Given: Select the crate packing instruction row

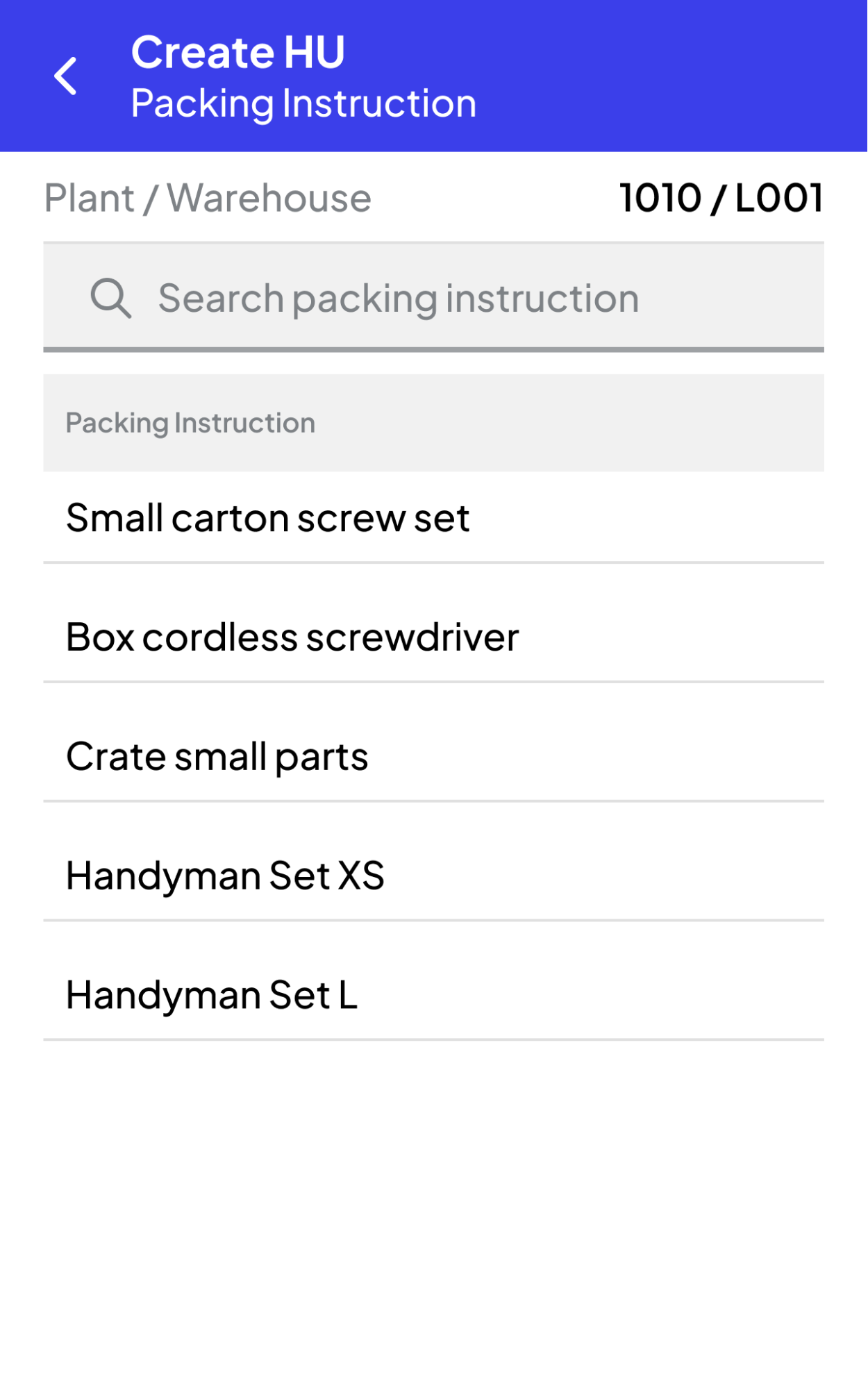Looking at the screenshot, I should point(433,757).
